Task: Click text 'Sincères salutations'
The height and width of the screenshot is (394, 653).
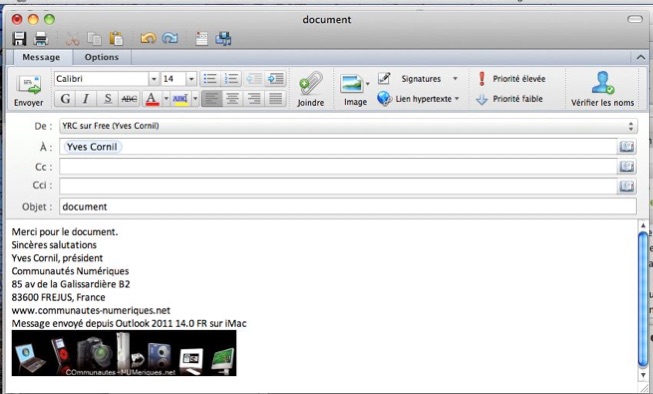Action: [54, 245]
